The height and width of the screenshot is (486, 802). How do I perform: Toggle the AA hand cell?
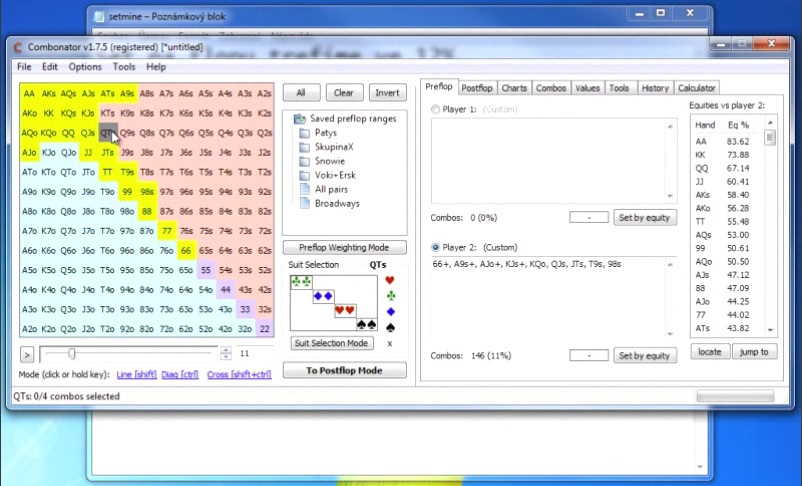29,94
